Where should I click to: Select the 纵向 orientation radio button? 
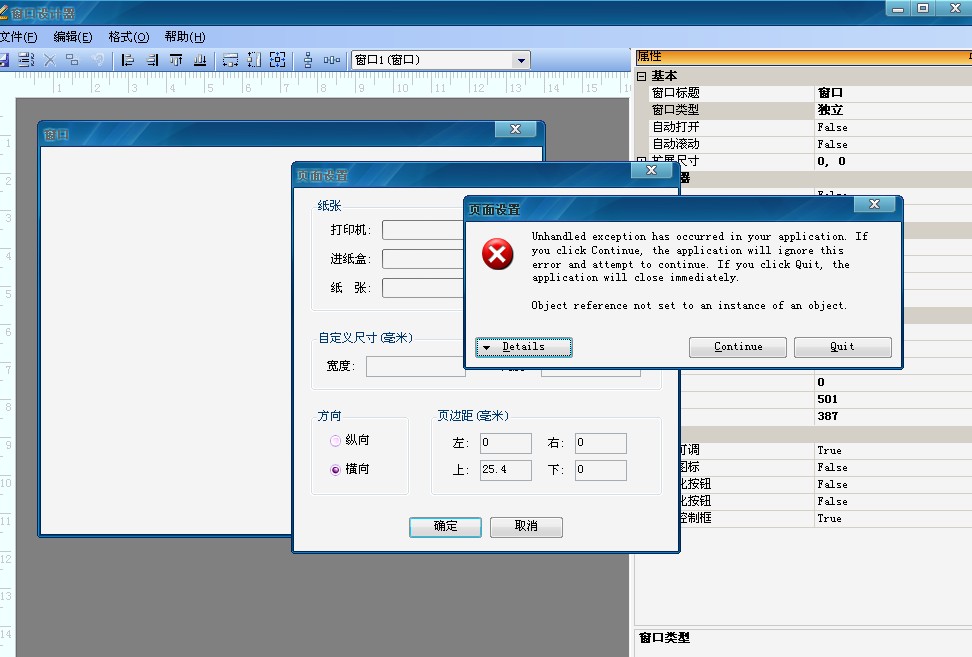click(336, 440)
